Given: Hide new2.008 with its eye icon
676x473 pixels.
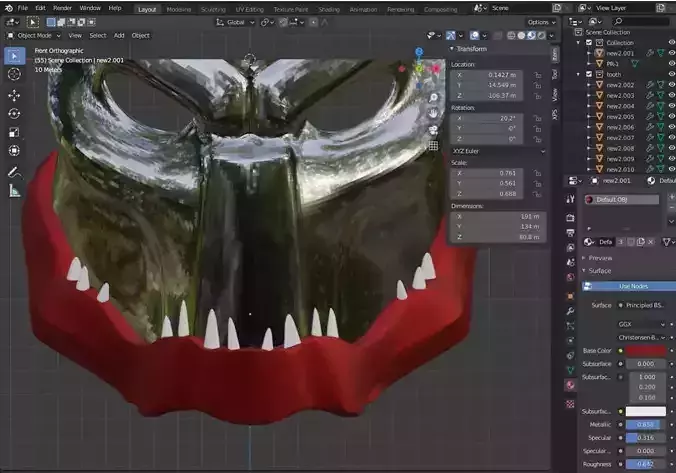Looking at the screenshot, I should pyautogui.click(x=672, y=148).
